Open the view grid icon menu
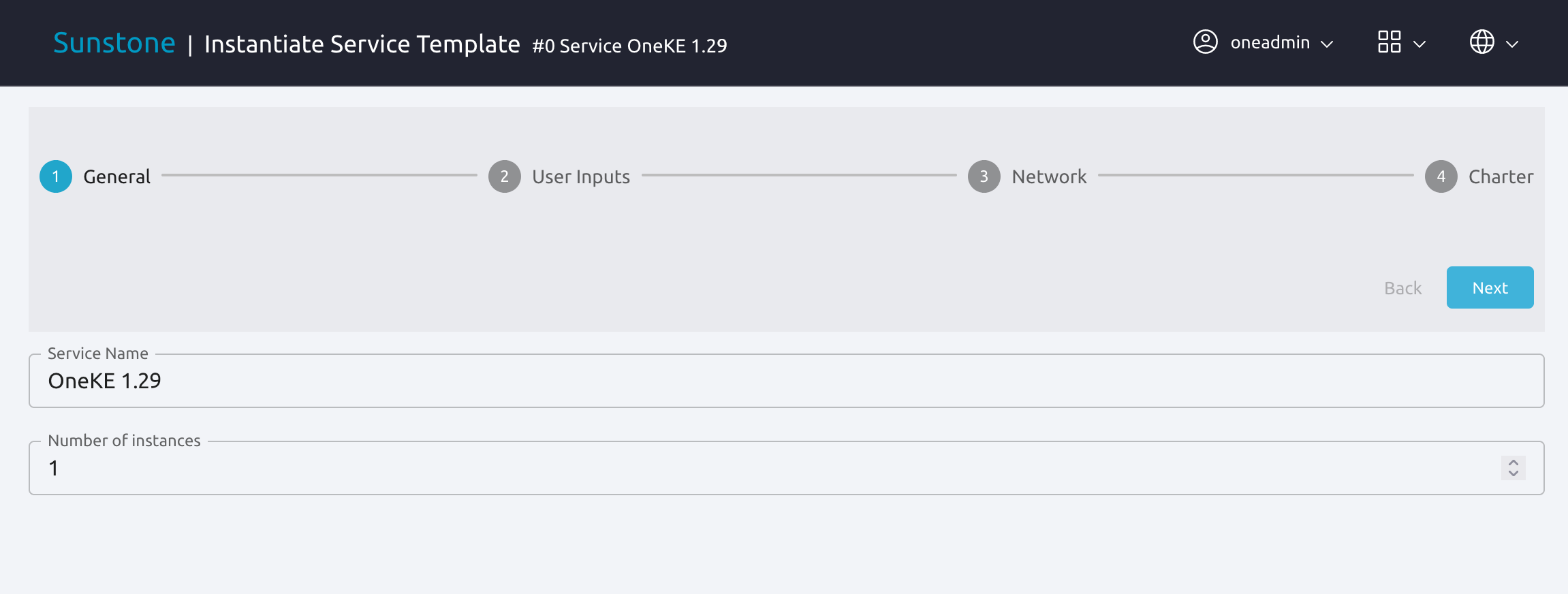1568x594 pixels. [x=1390, y=42]
